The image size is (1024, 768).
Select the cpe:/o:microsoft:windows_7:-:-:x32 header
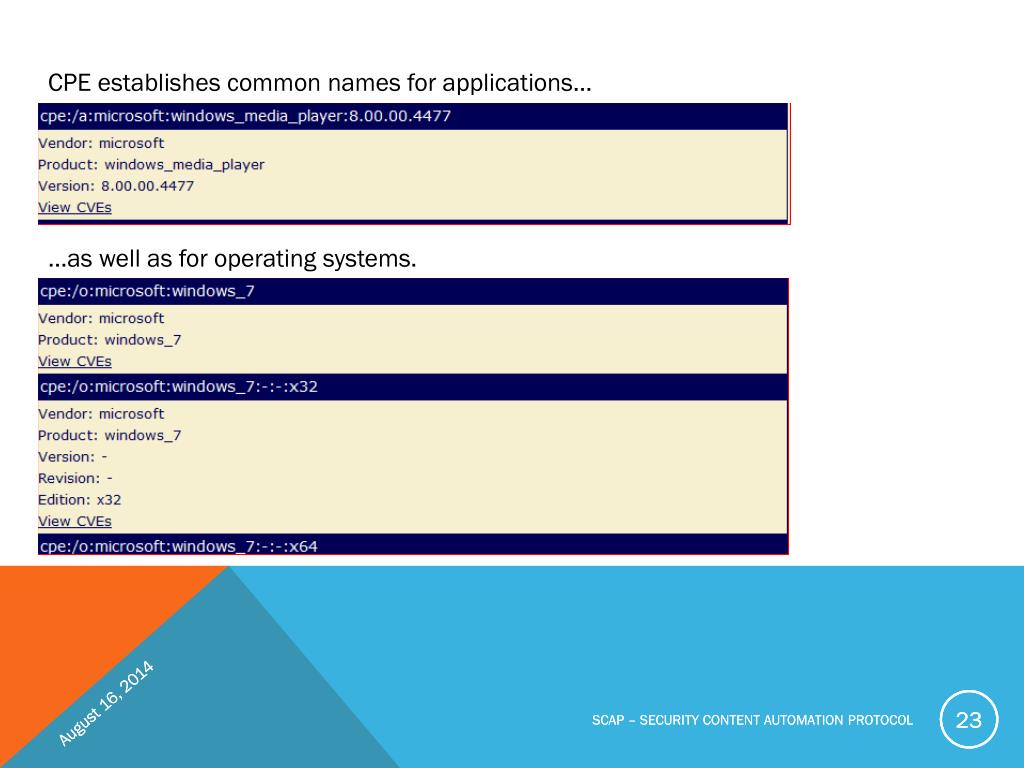tap(413, 387)
